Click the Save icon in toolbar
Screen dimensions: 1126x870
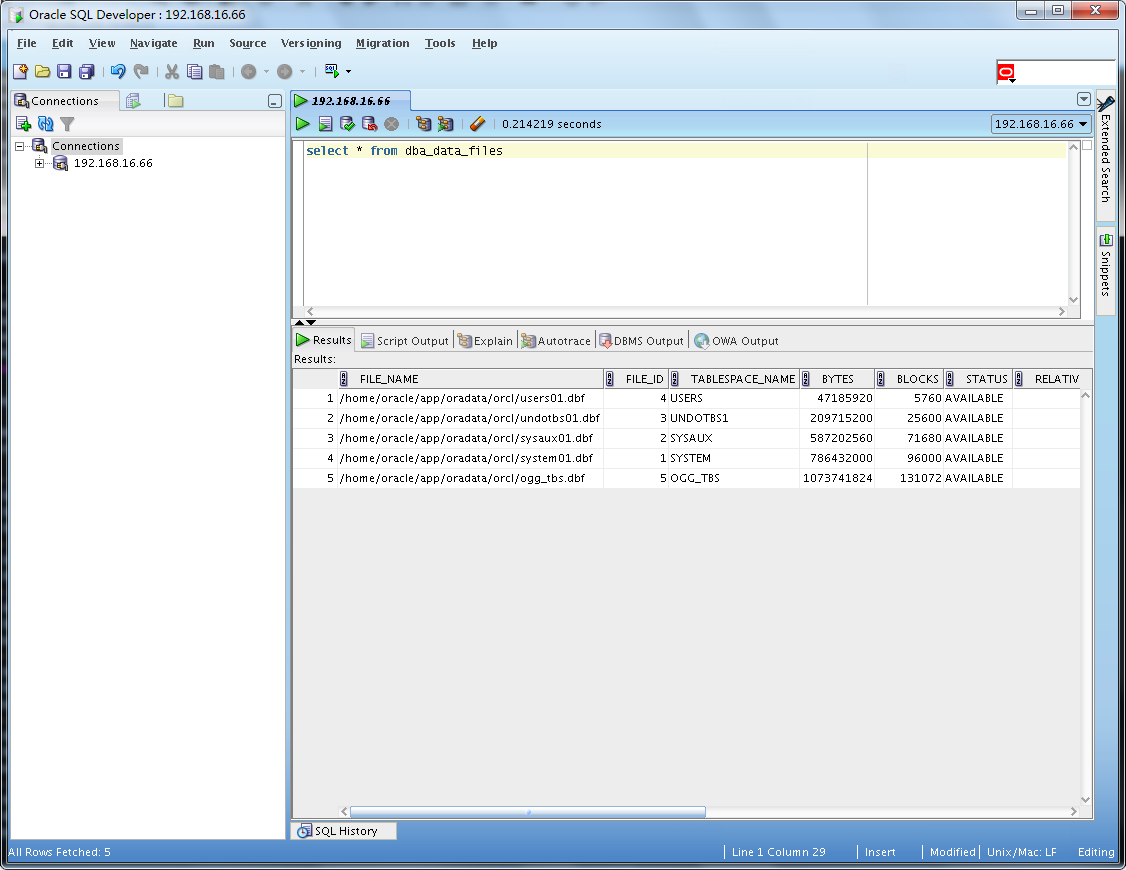tap(64, 71)
